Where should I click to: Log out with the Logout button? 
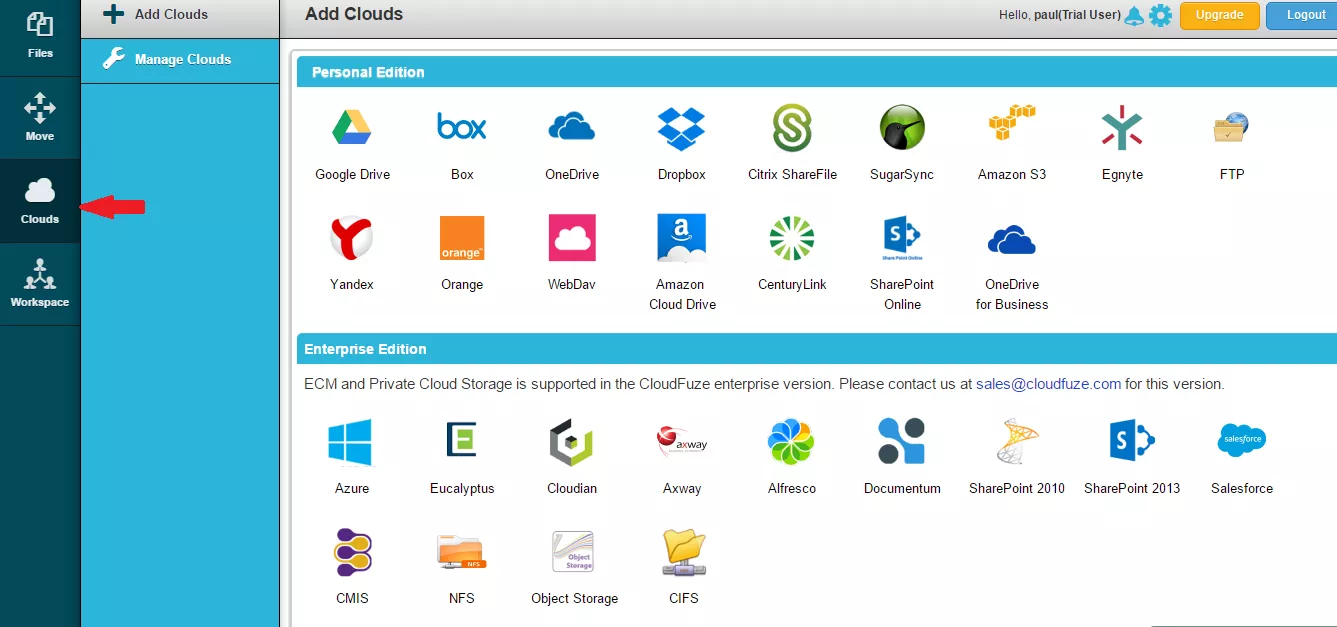(1303, 15)
